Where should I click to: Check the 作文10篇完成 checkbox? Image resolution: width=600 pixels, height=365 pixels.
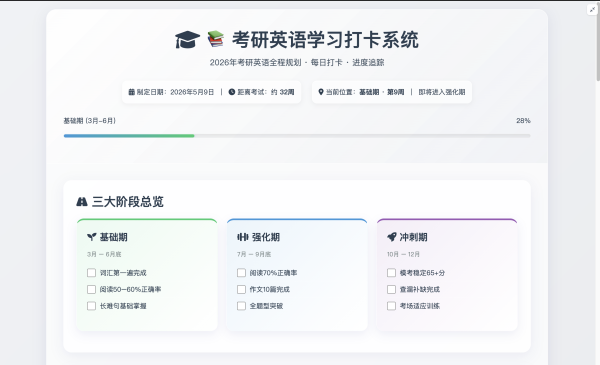coord(241,289)
